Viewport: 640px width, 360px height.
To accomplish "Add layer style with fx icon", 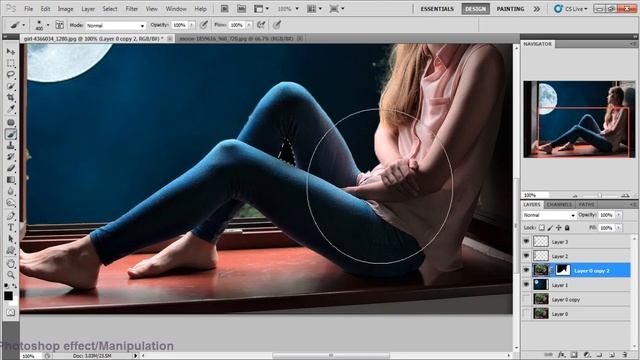I will pyautogui.click(x=562, y=355).
